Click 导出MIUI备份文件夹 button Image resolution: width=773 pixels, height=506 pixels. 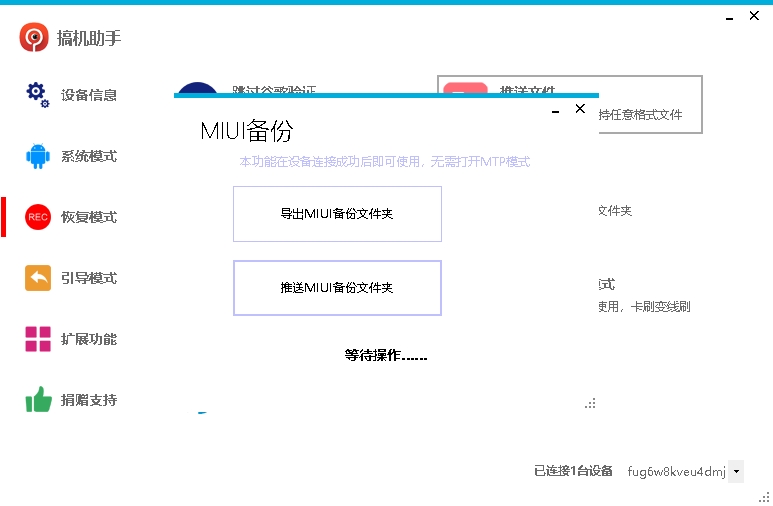pos(337,214)
